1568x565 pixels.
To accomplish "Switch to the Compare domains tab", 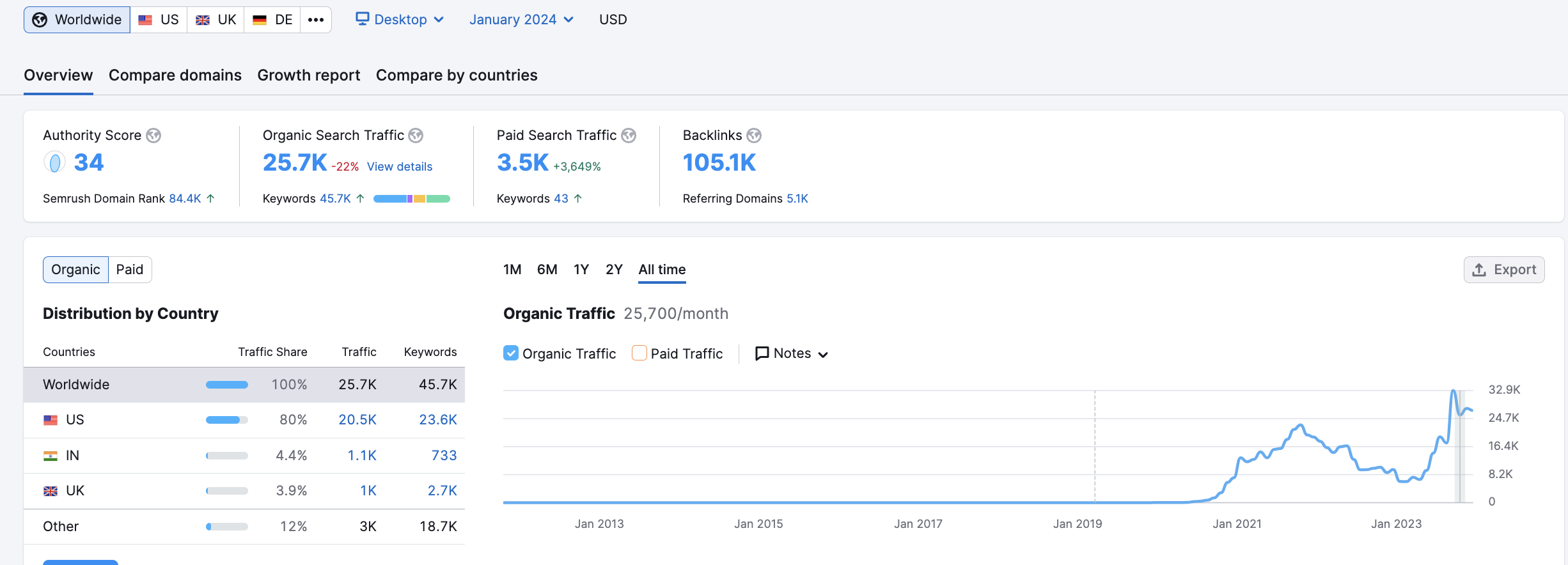I will pyautogui.click(x=175, y=75).
